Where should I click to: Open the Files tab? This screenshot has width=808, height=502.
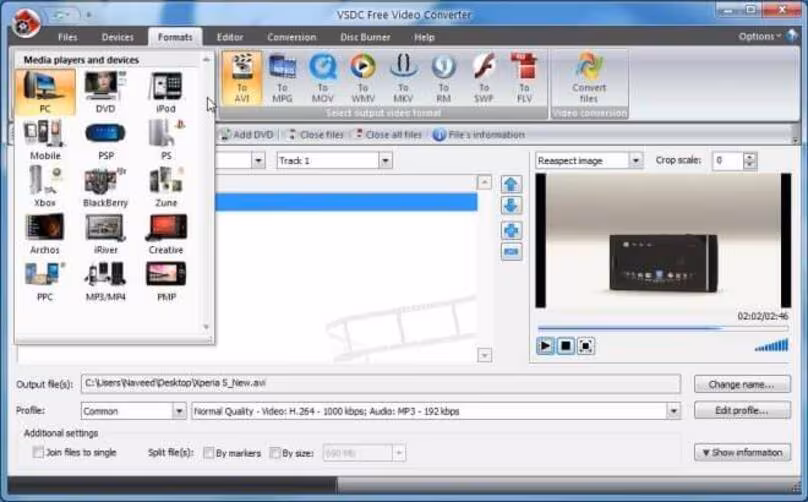[x=68, y=37]
